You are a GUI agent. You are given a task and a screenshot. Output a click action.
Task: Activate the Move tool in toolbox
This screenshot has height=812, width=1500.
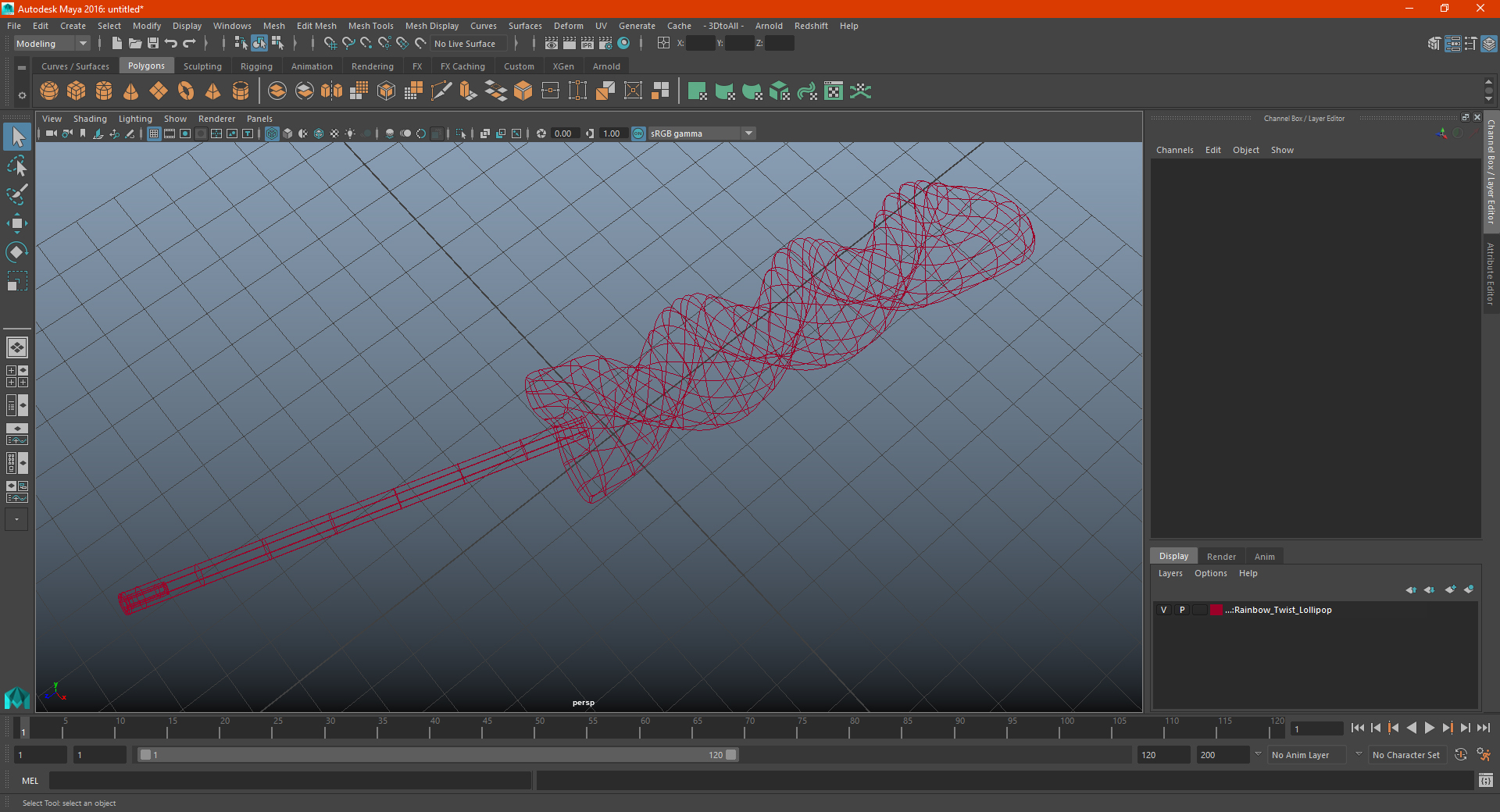(17, 223)
